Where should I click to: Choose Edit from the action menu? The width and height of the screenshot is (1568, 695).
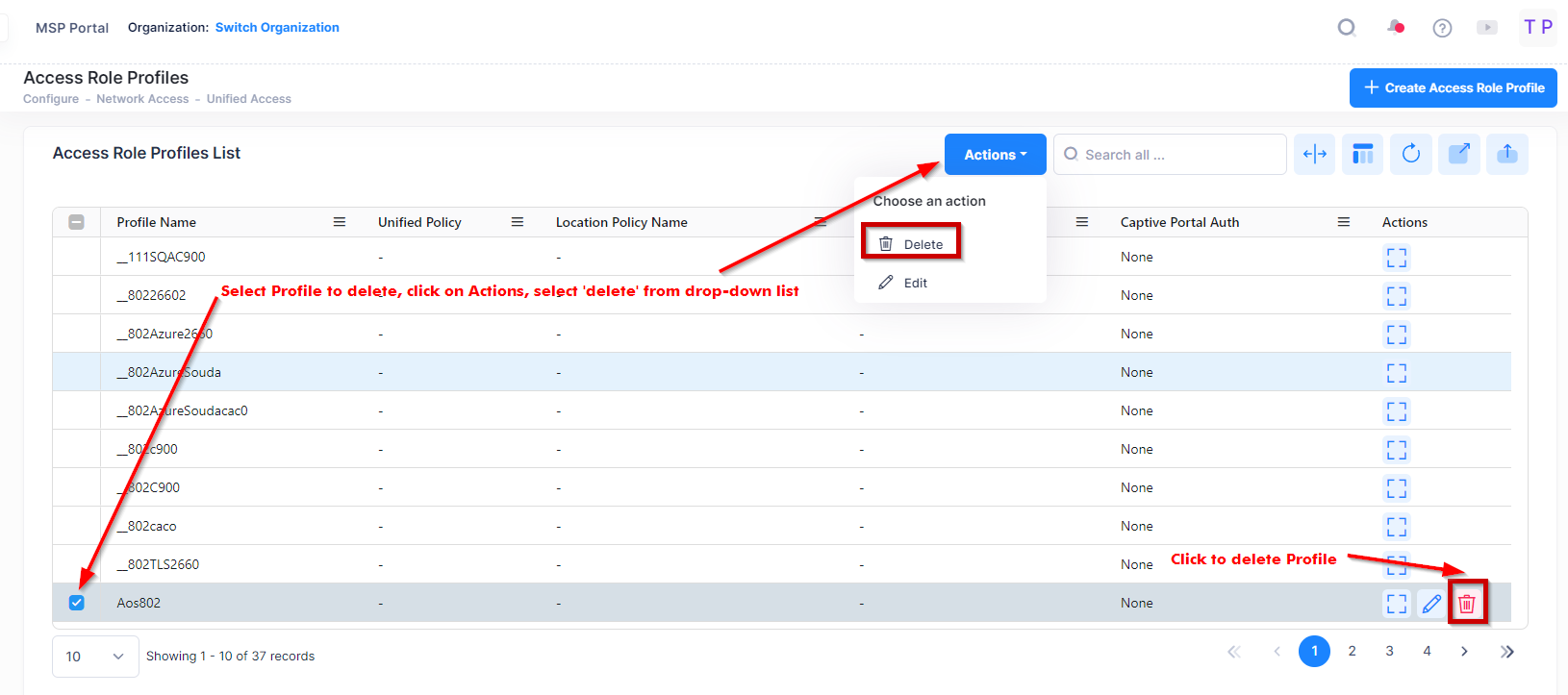(914, 283)
